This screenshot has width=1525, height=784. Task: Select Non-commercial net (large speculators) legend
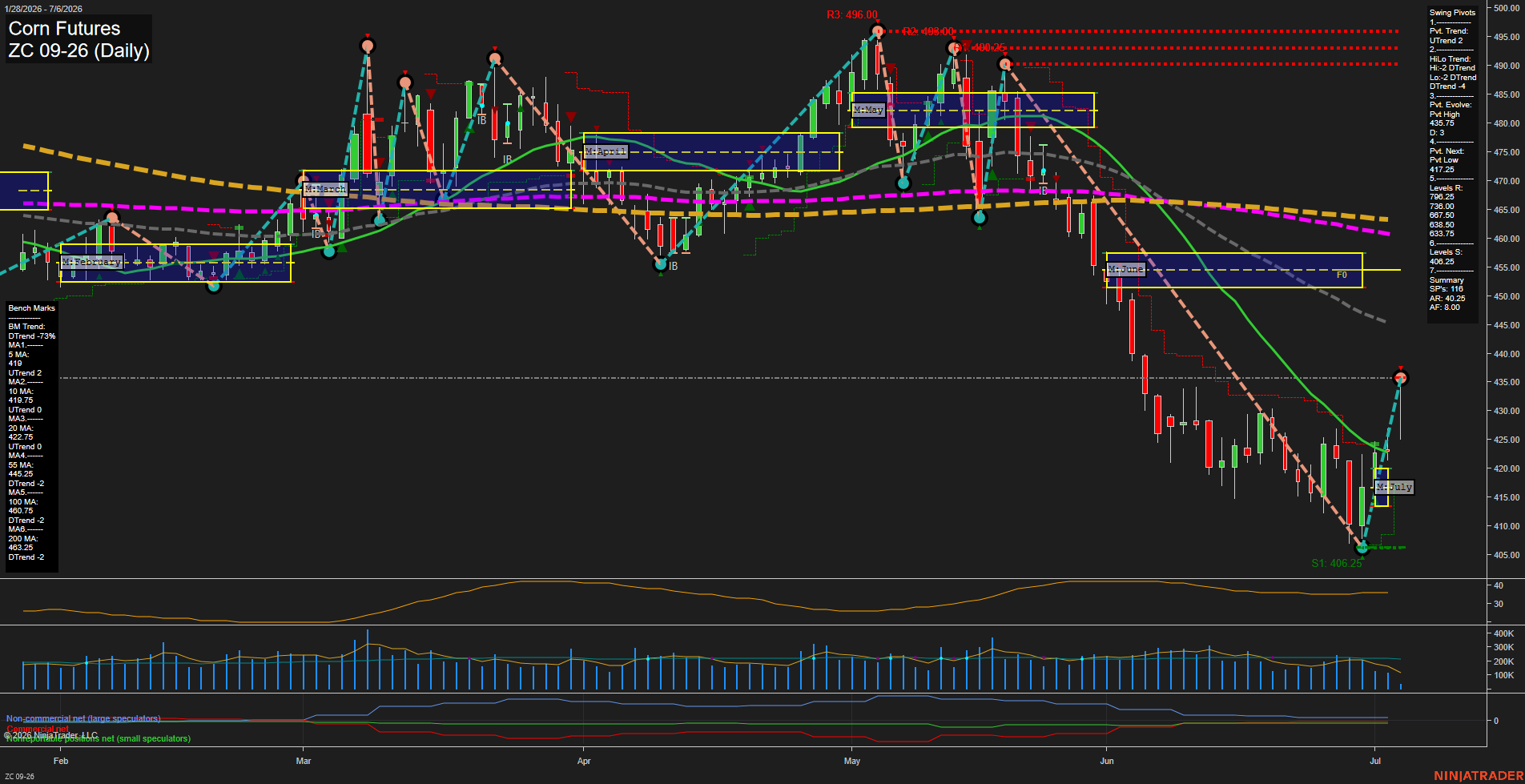[x=83, y=718]
